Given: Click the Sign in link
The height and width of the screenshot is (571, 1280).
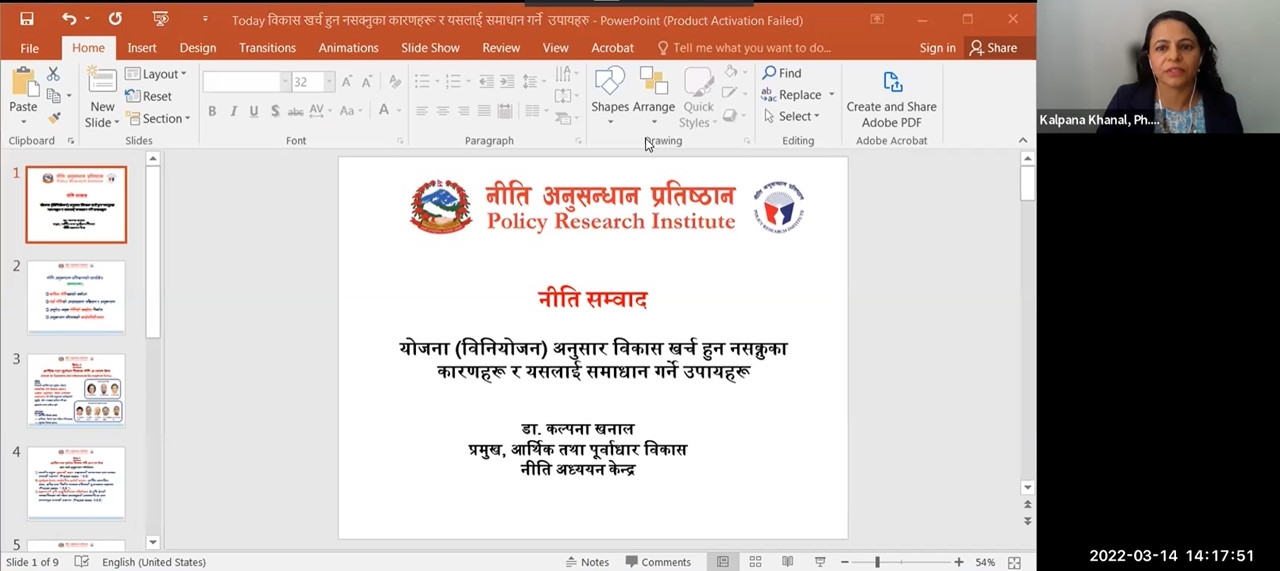Looking at the screenshot, I should [x=937, y=48].
